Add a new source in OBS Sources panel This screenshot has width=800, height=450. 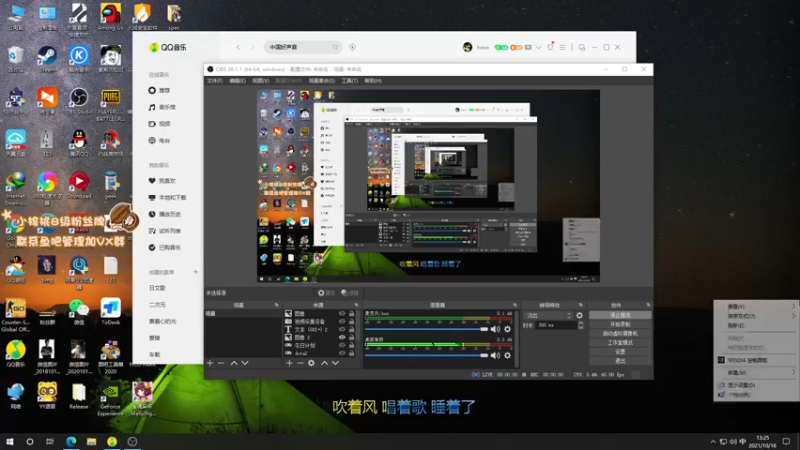[289, 363]
